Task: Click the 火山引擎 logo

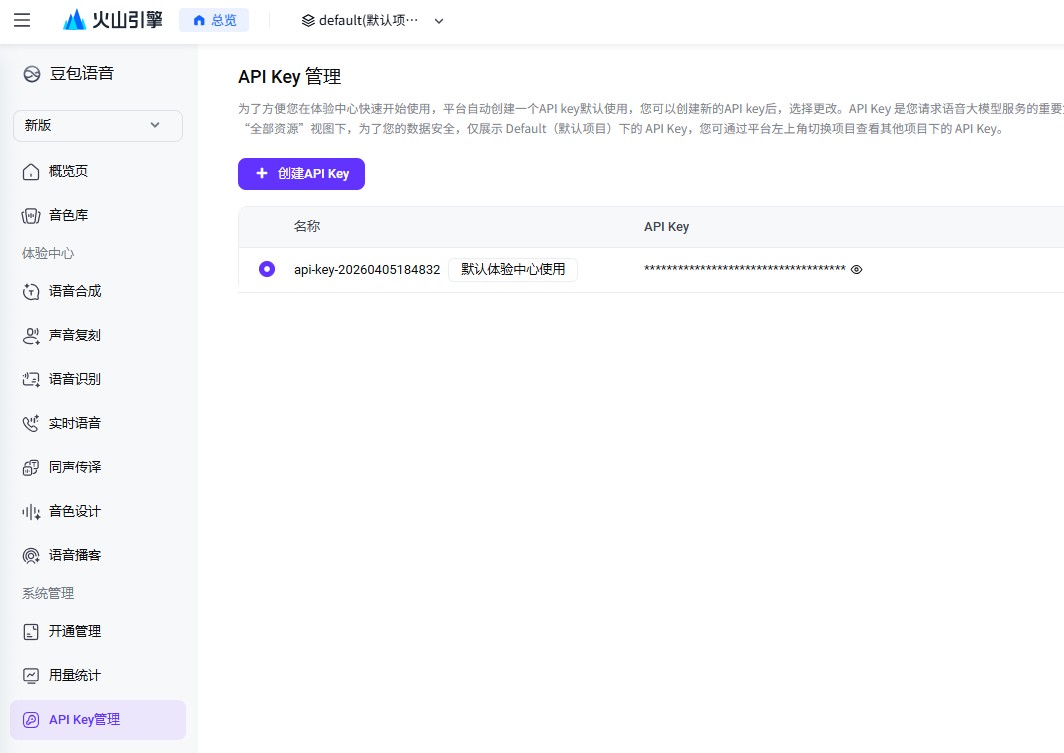Action: pyautogui.click(x=112, y=20)
